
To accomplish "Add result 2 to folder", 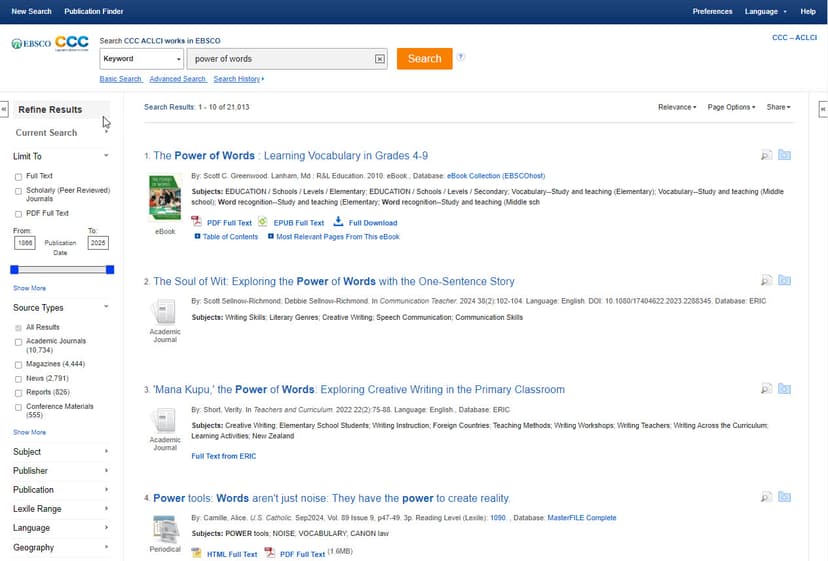I will 785,280.
